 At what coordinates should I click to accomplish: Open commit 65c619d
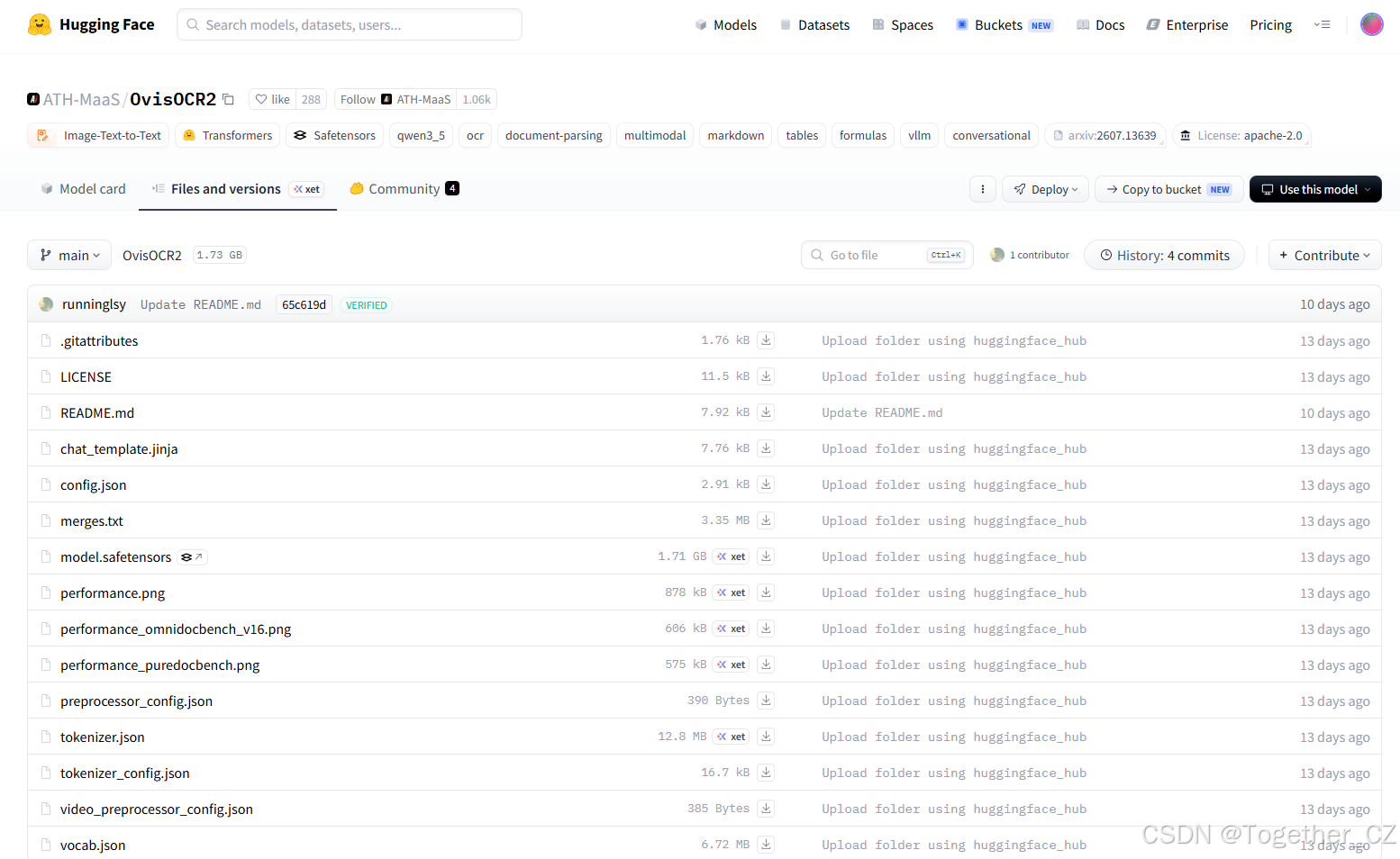coord(304,304)
